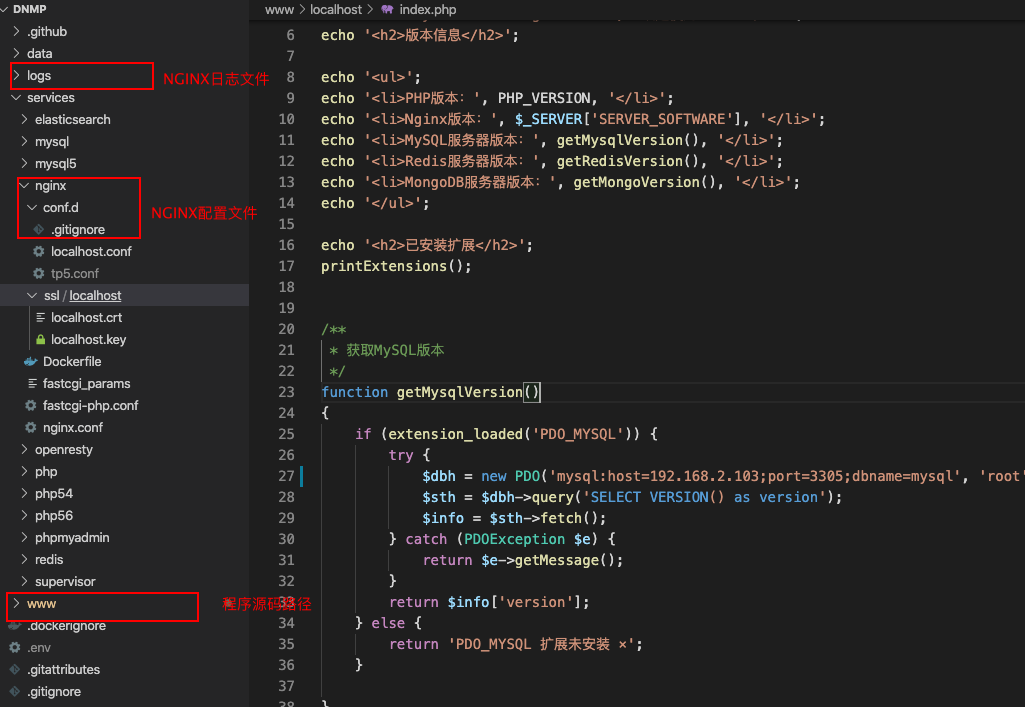Click the PHP icon in index.php breadcrumb
Viewport: 1025px width, 707px height.
388,9
